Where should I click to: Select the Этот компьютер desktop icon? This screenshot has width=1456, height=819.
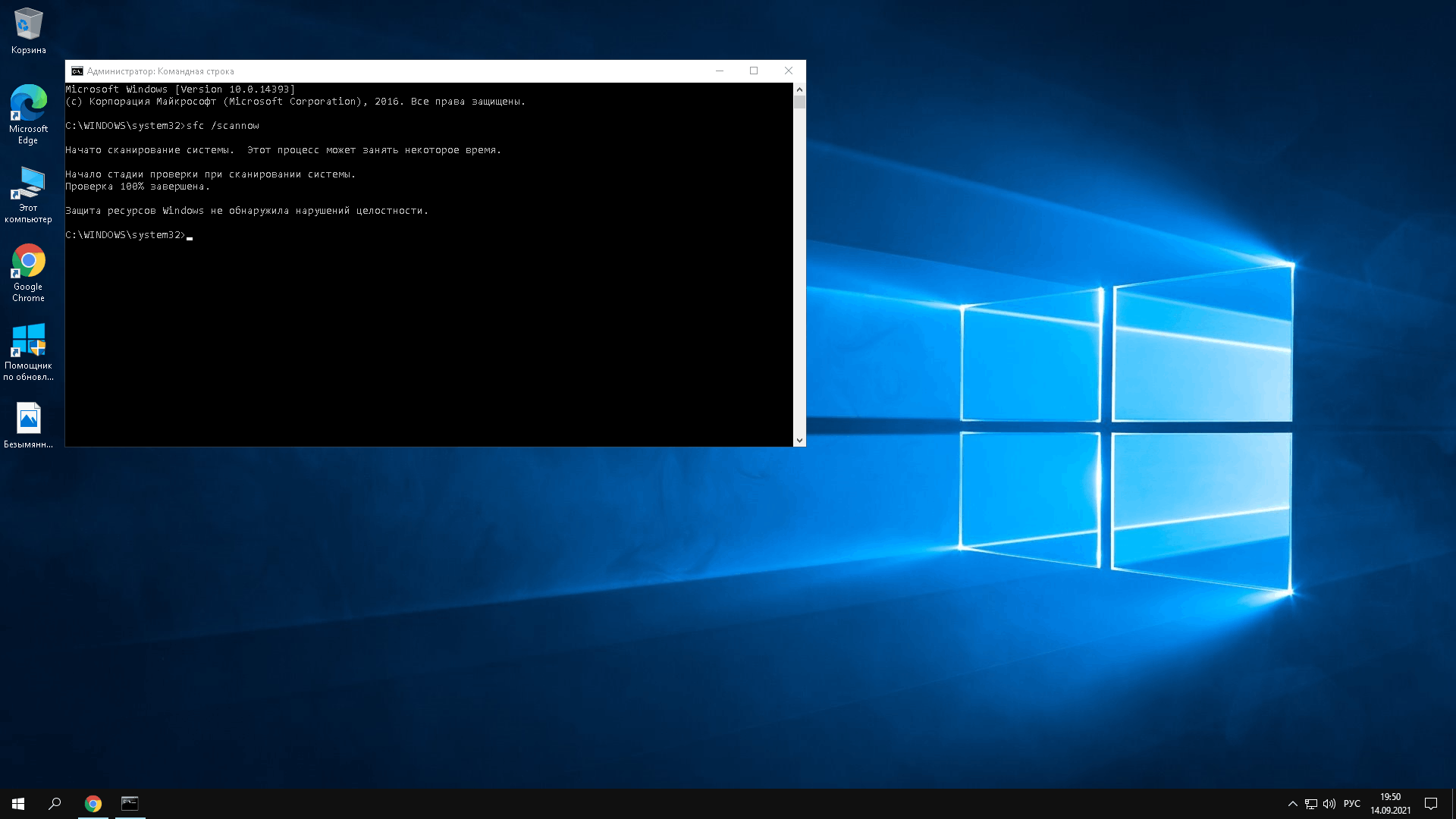28,194
